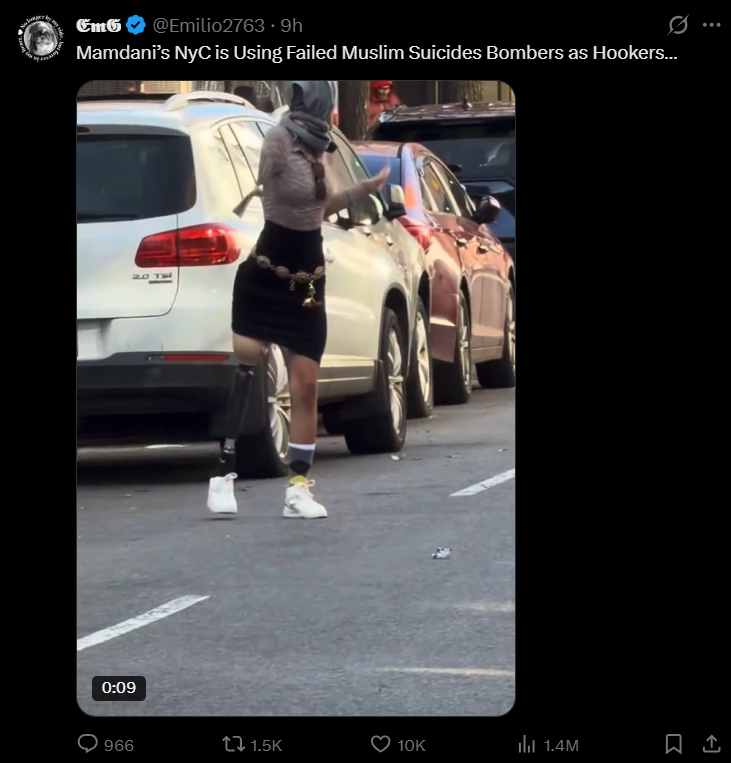Viewport: 731px width, 763px height.
Task: Open the @Emilio2763 handle link
Action: point(209,26)
